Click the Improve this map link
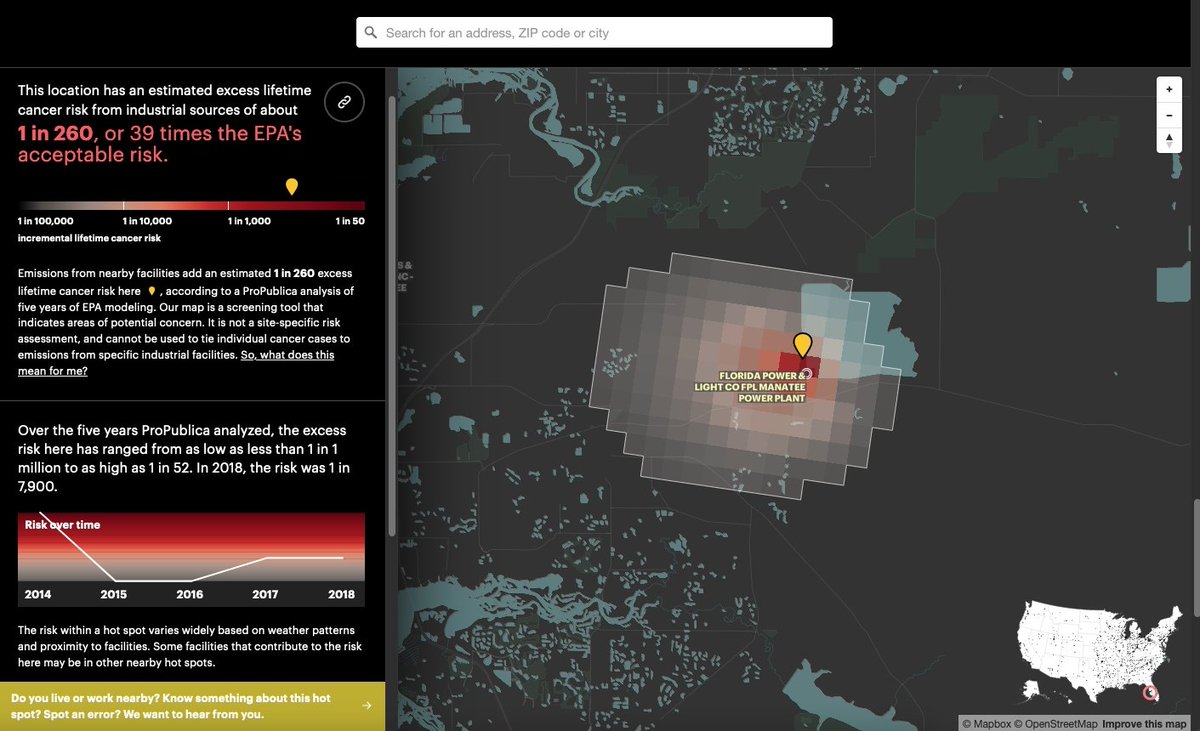 click(x=1146, y=724)
